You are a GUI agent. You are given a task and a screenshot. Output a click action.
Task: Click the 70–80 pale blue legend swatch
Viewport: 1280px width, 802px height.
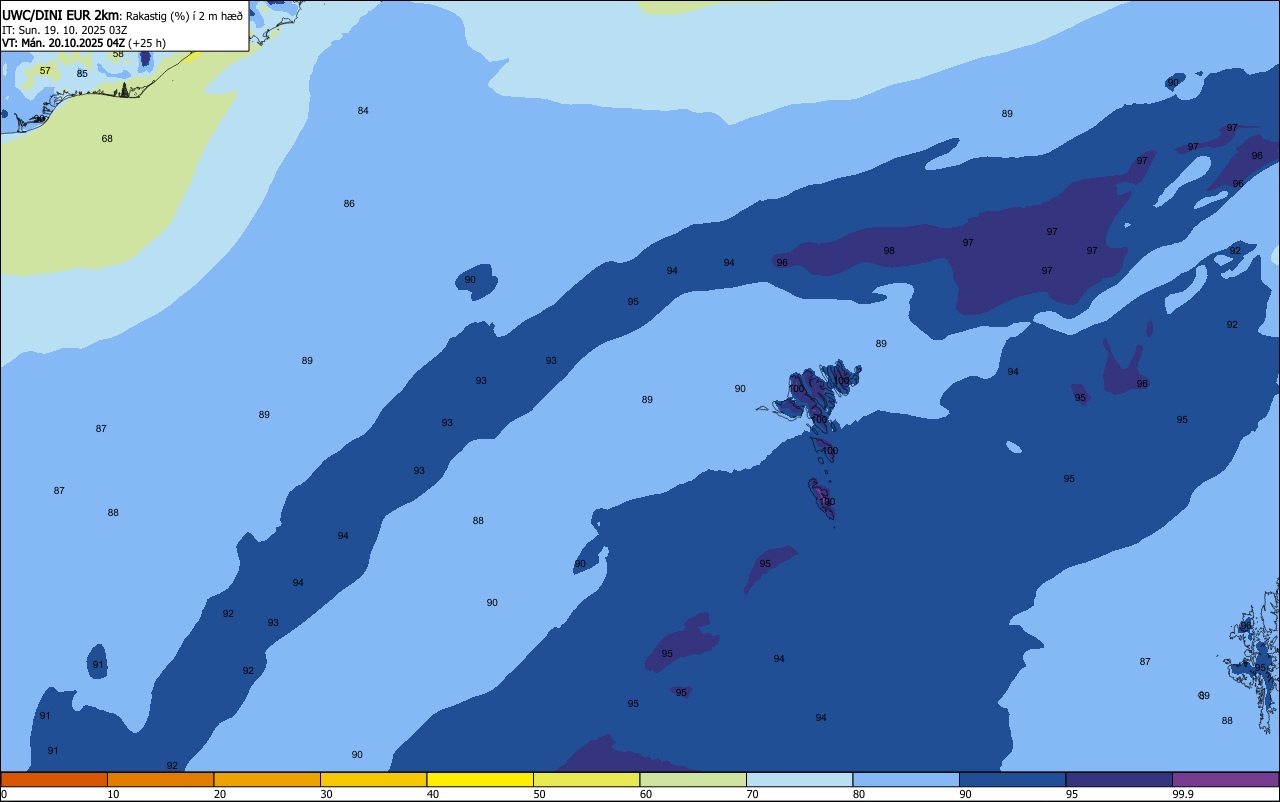(799, 779)
